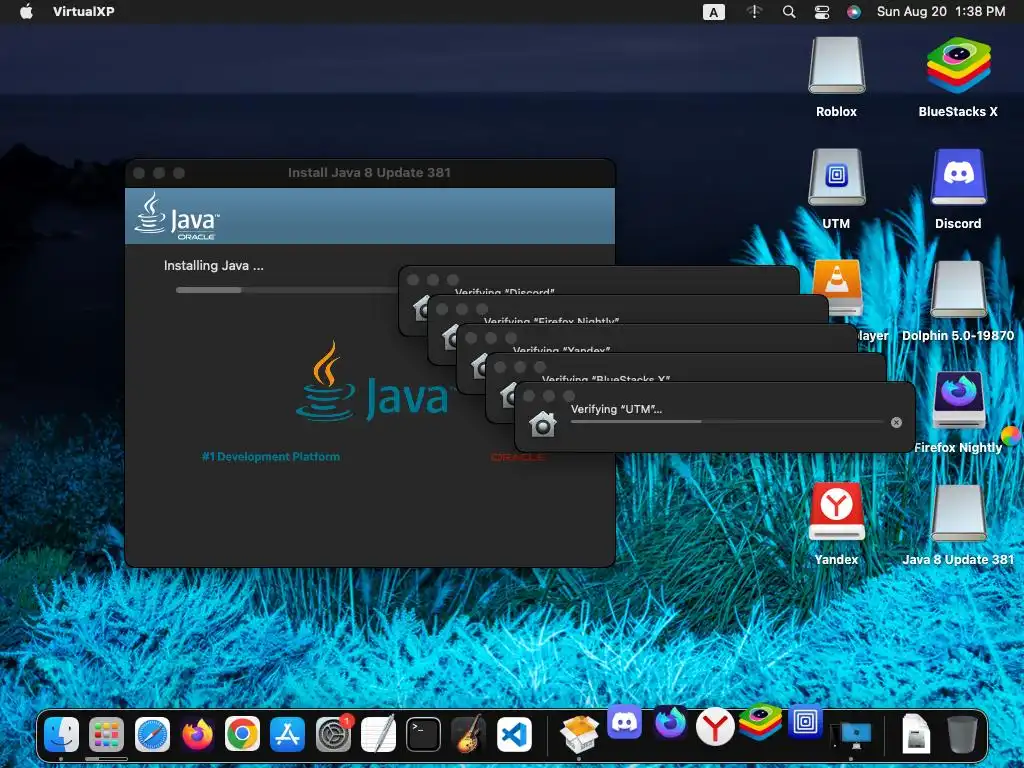
Task: Open the VirtualXP application menu
Action: point(84,11)
